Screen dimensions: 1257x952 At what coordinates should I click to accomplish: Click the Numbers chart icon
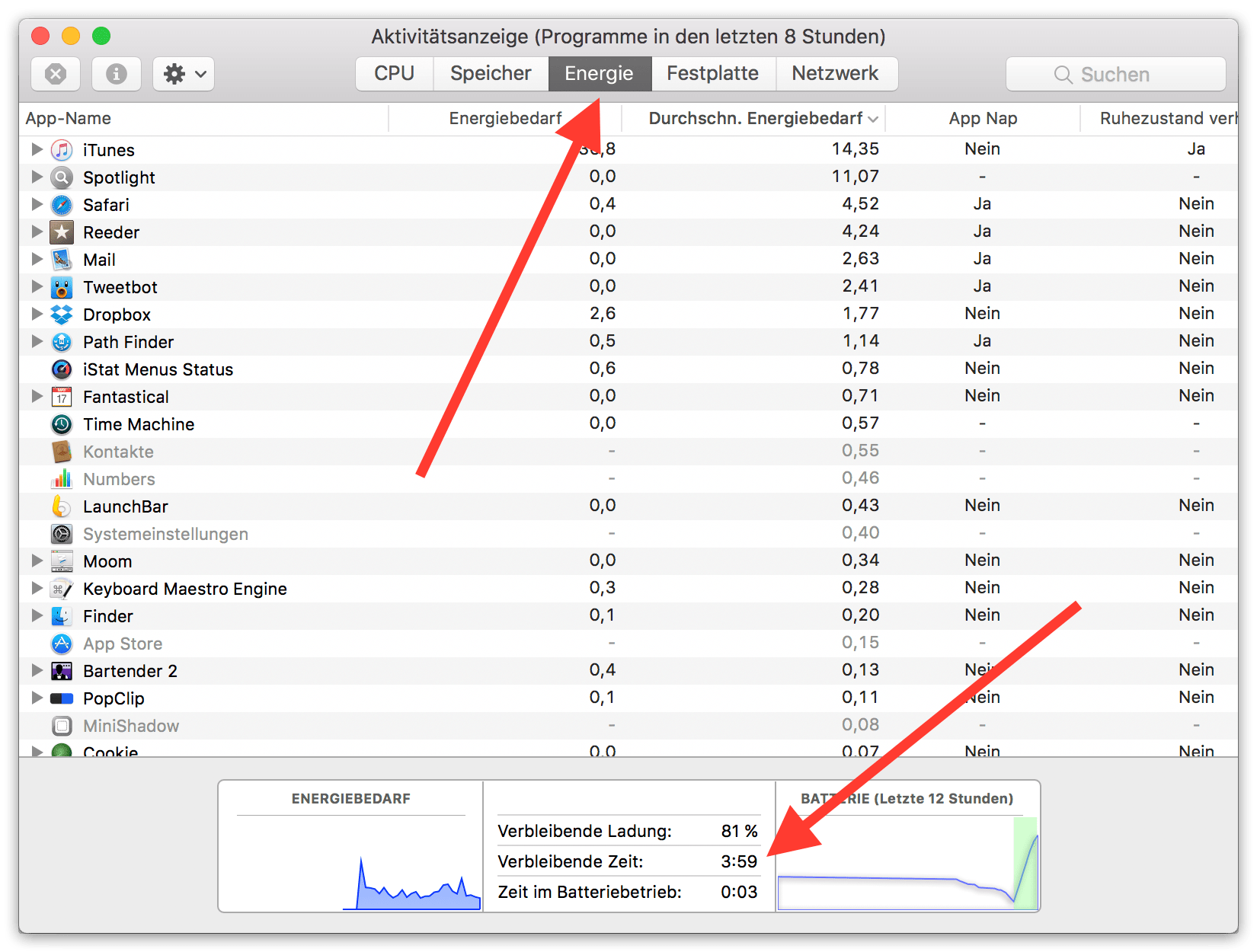click(62, 479)
